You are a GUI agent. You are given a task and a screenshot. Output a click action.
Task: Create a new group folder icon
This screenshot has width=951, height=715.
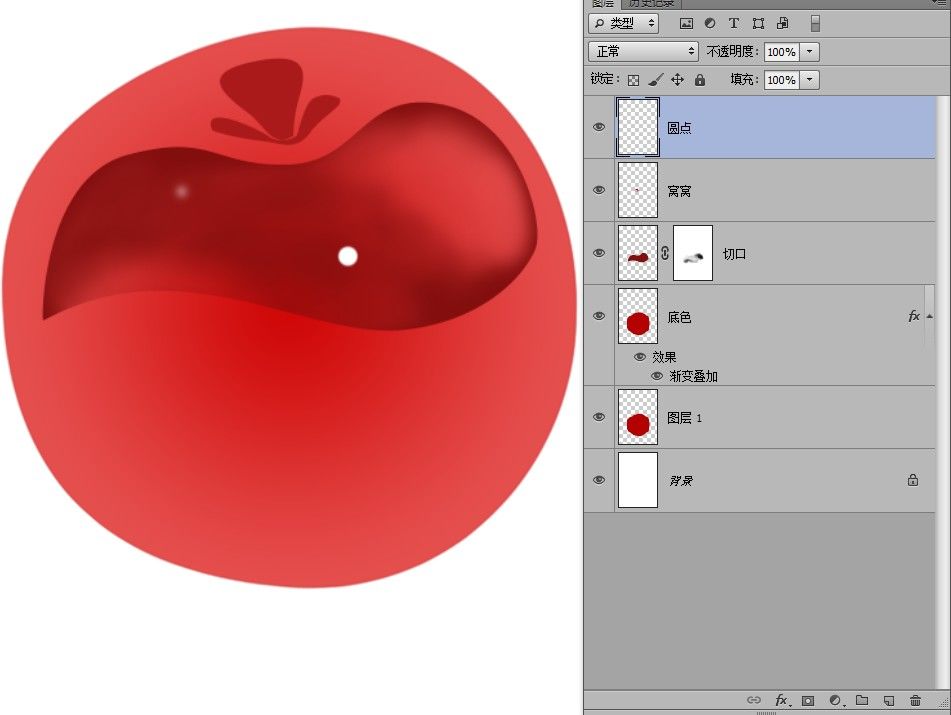862,700
